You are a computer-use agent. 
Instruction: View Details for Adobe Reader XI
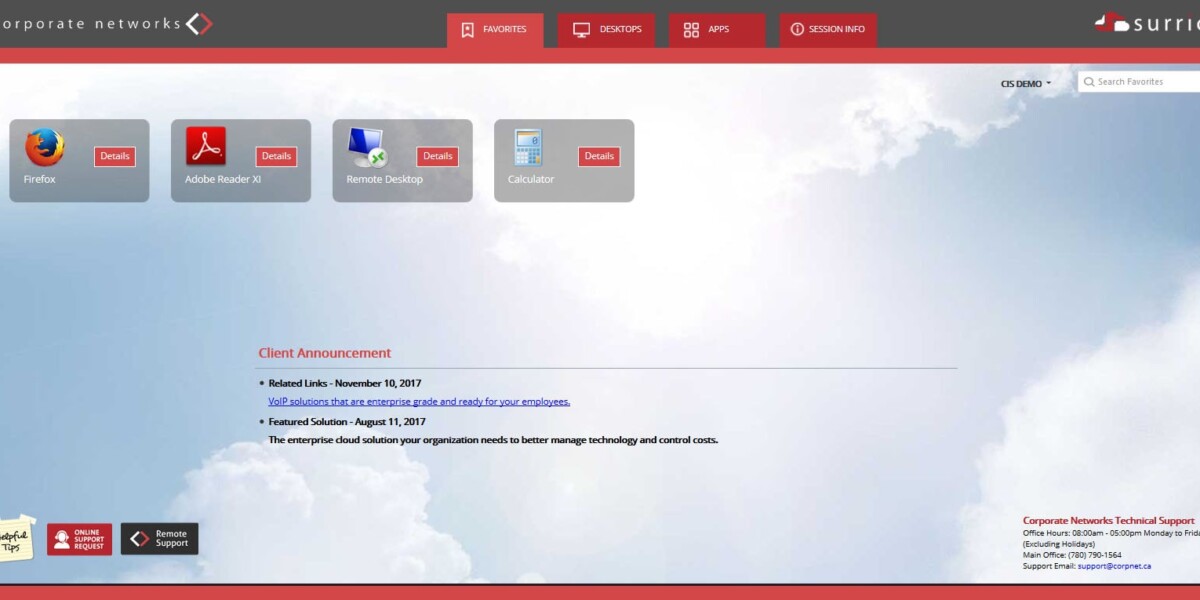tap(276, 156)
